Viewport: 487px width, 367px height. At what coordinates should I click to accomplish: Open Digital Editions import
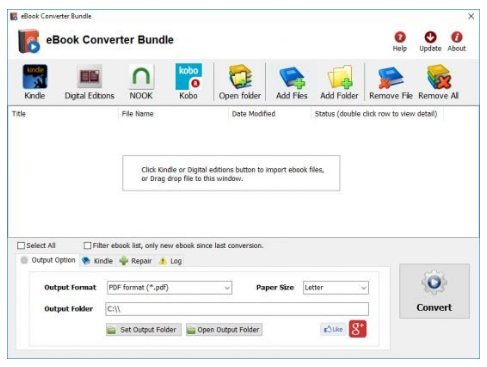89,82
